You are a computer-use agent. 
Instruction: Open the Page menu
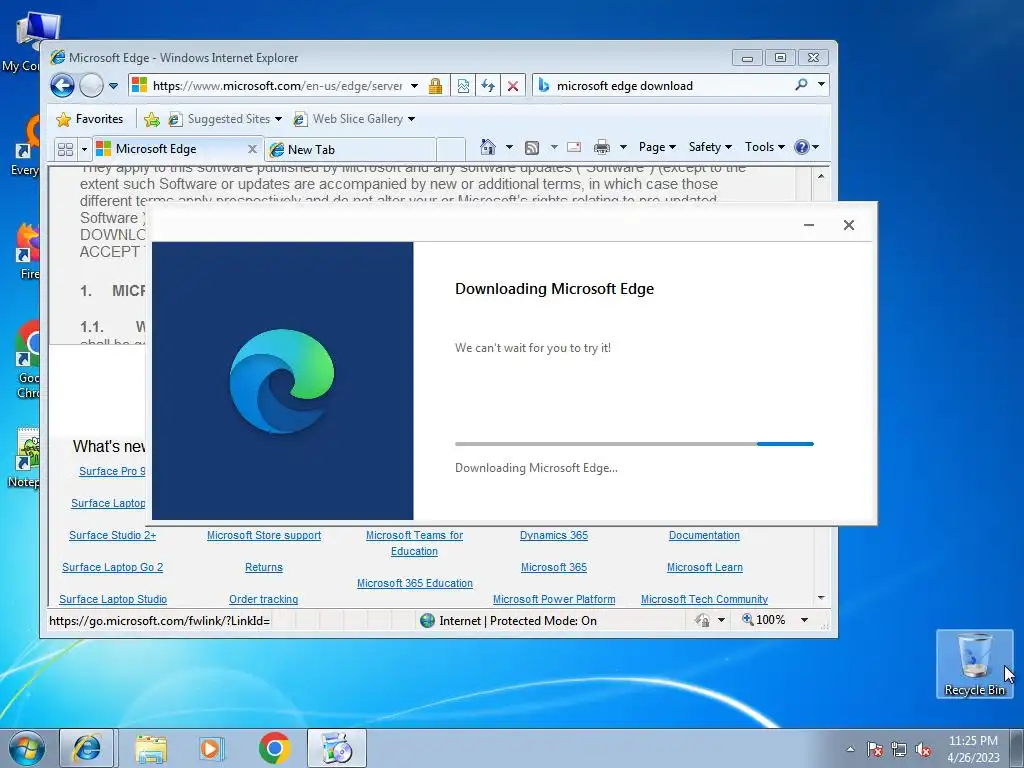point(656,147)
